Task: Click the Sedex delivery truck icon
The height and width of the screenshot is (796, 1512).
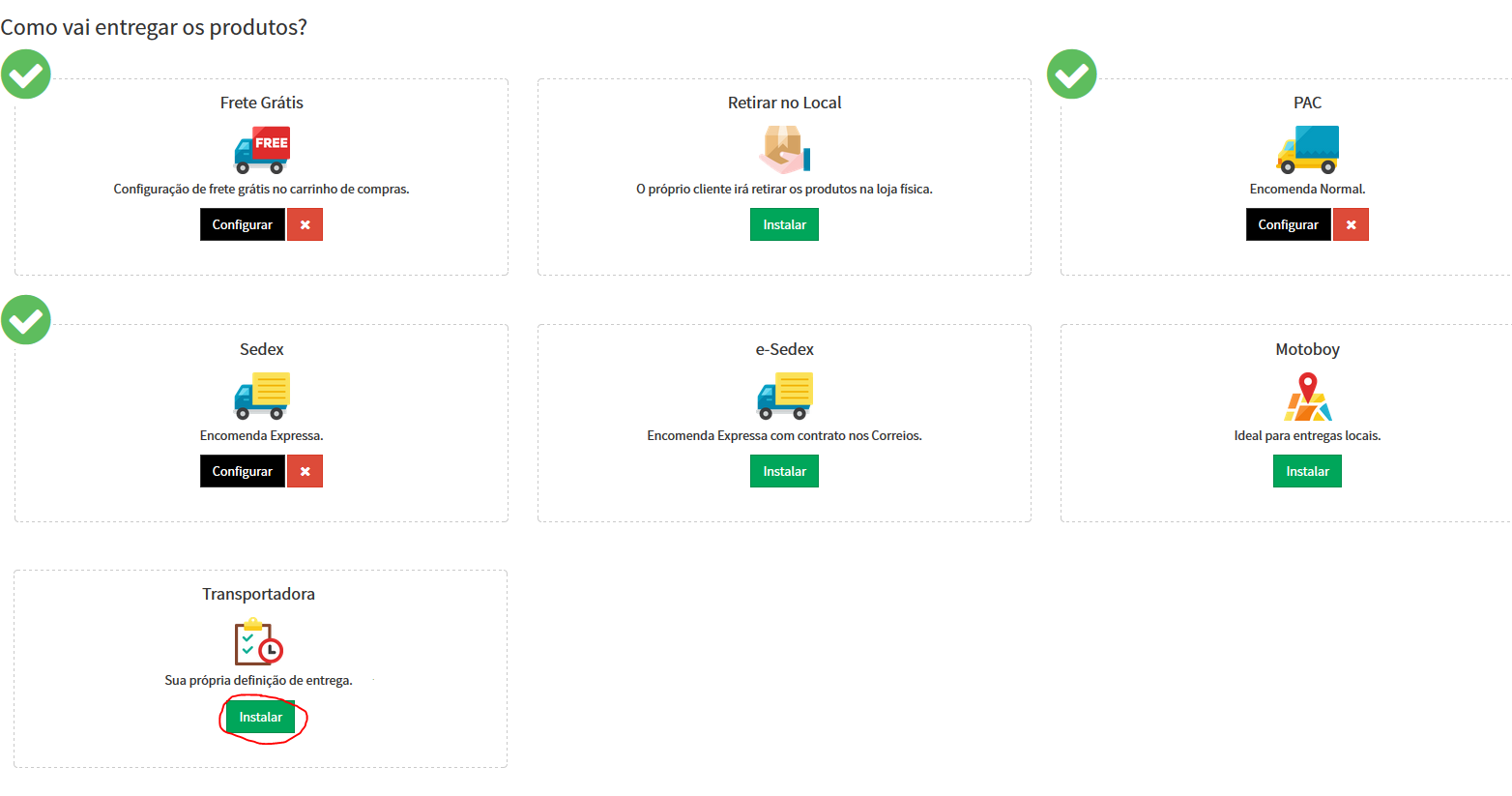Action: pos(262,397)
